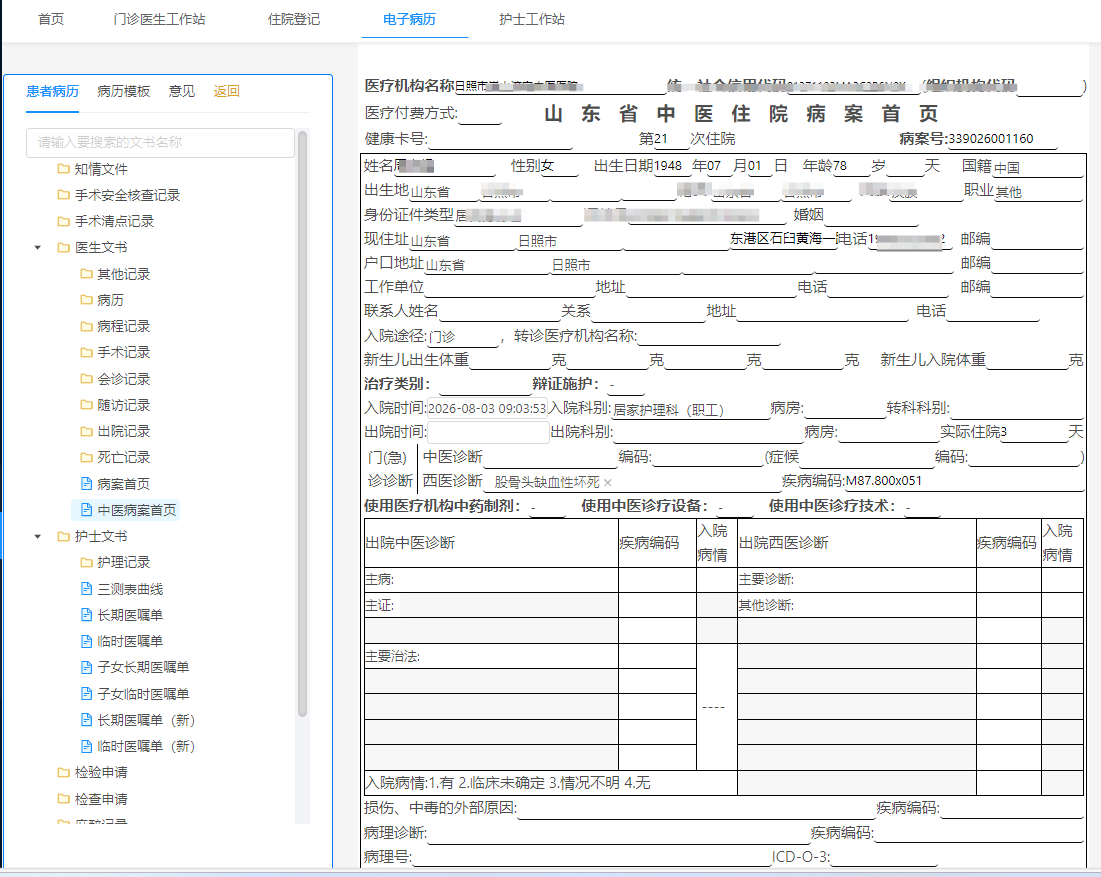
Task: Click the 主证 input cell
Action: [508, 605]
